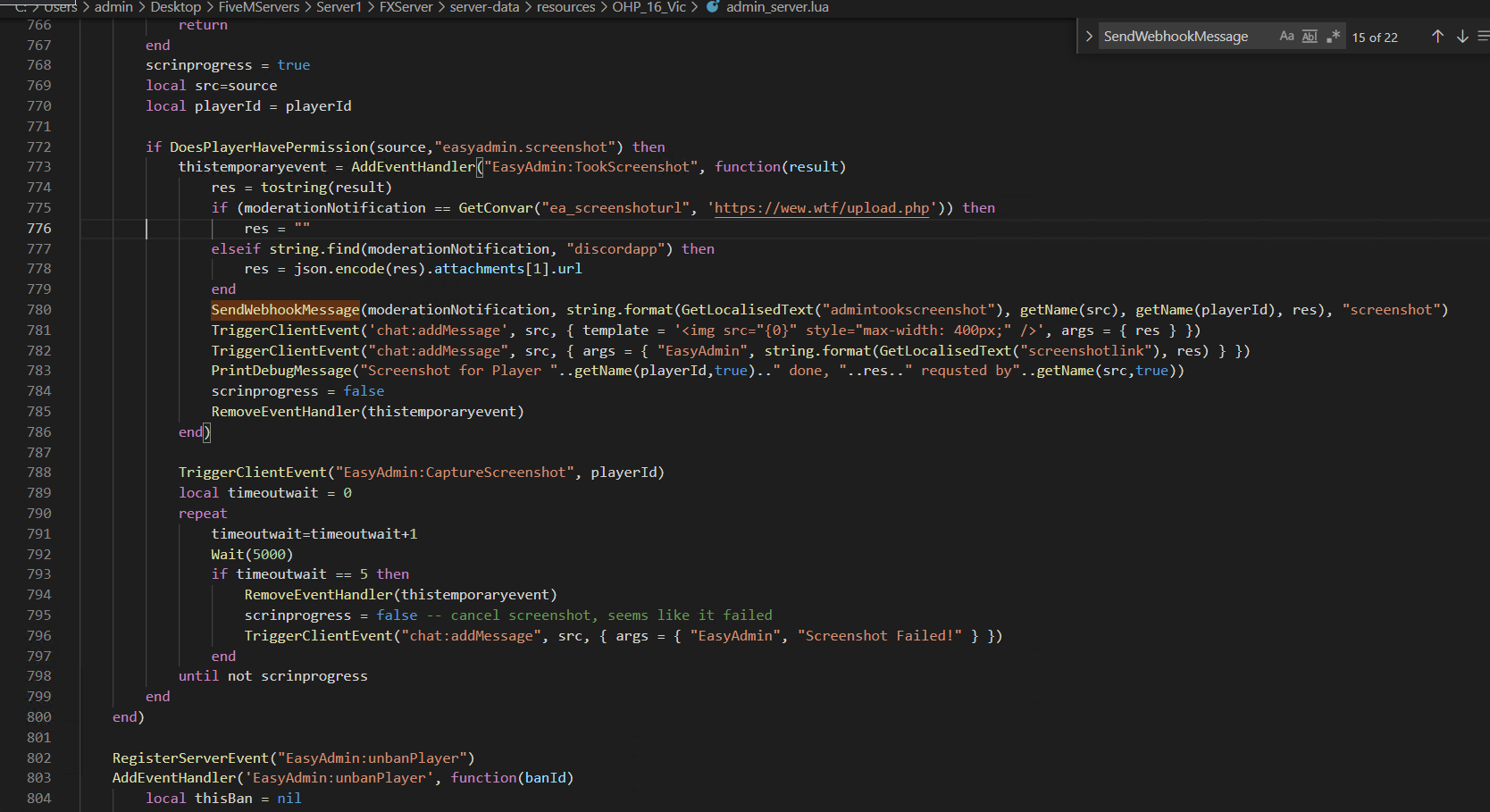Expand the replace field with the chevron
This screenshot has width=1490, height=812.
coord(1088,37)
